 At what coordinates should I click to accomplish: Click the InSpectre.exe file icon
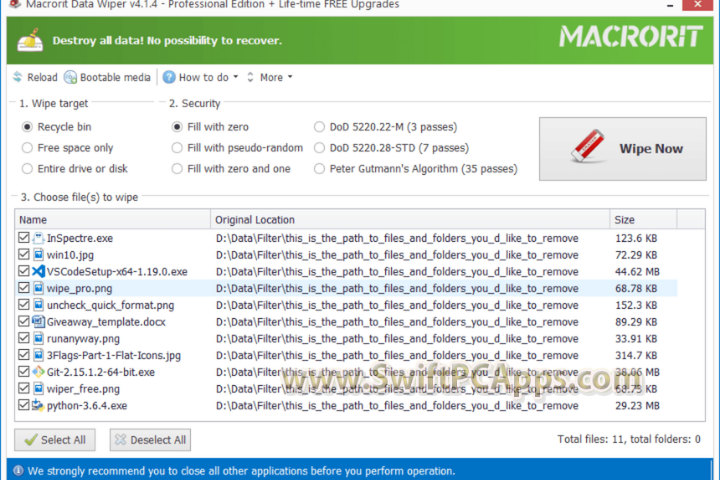point(39,238)
